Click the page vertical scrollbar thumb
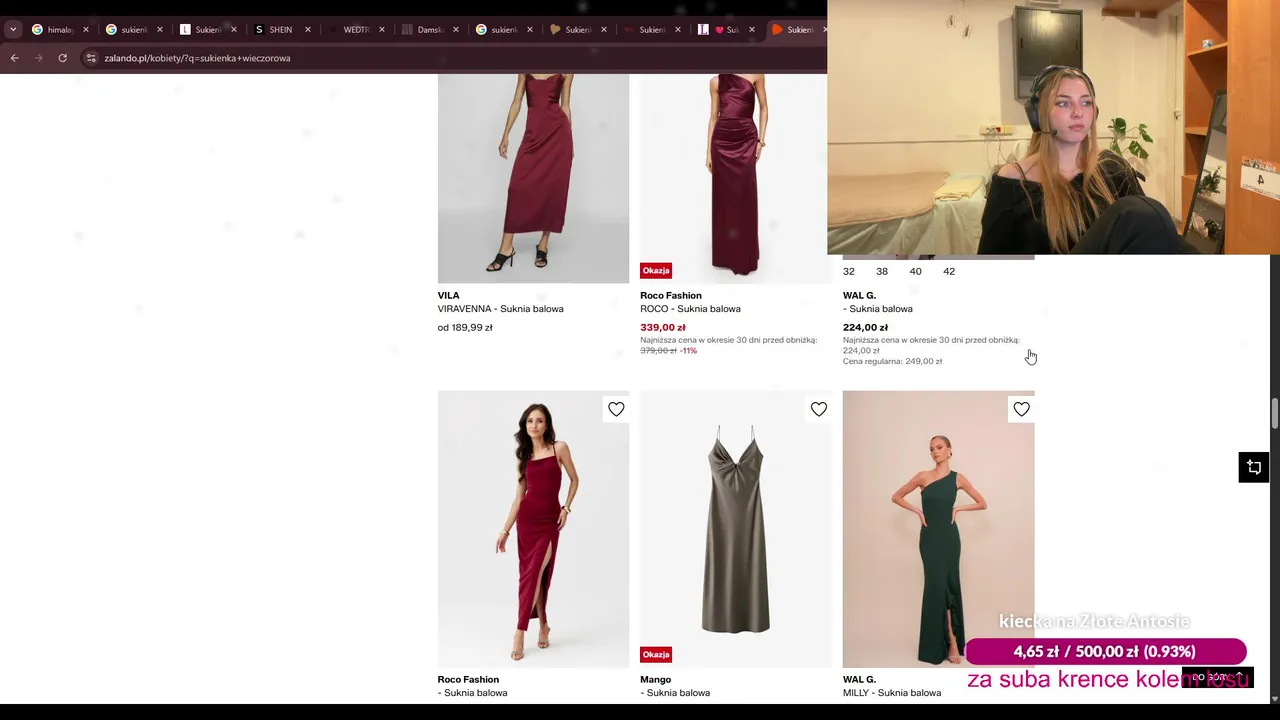Image resolution: width=1280 pixels, height=720 pixels. click(1274, 414)
